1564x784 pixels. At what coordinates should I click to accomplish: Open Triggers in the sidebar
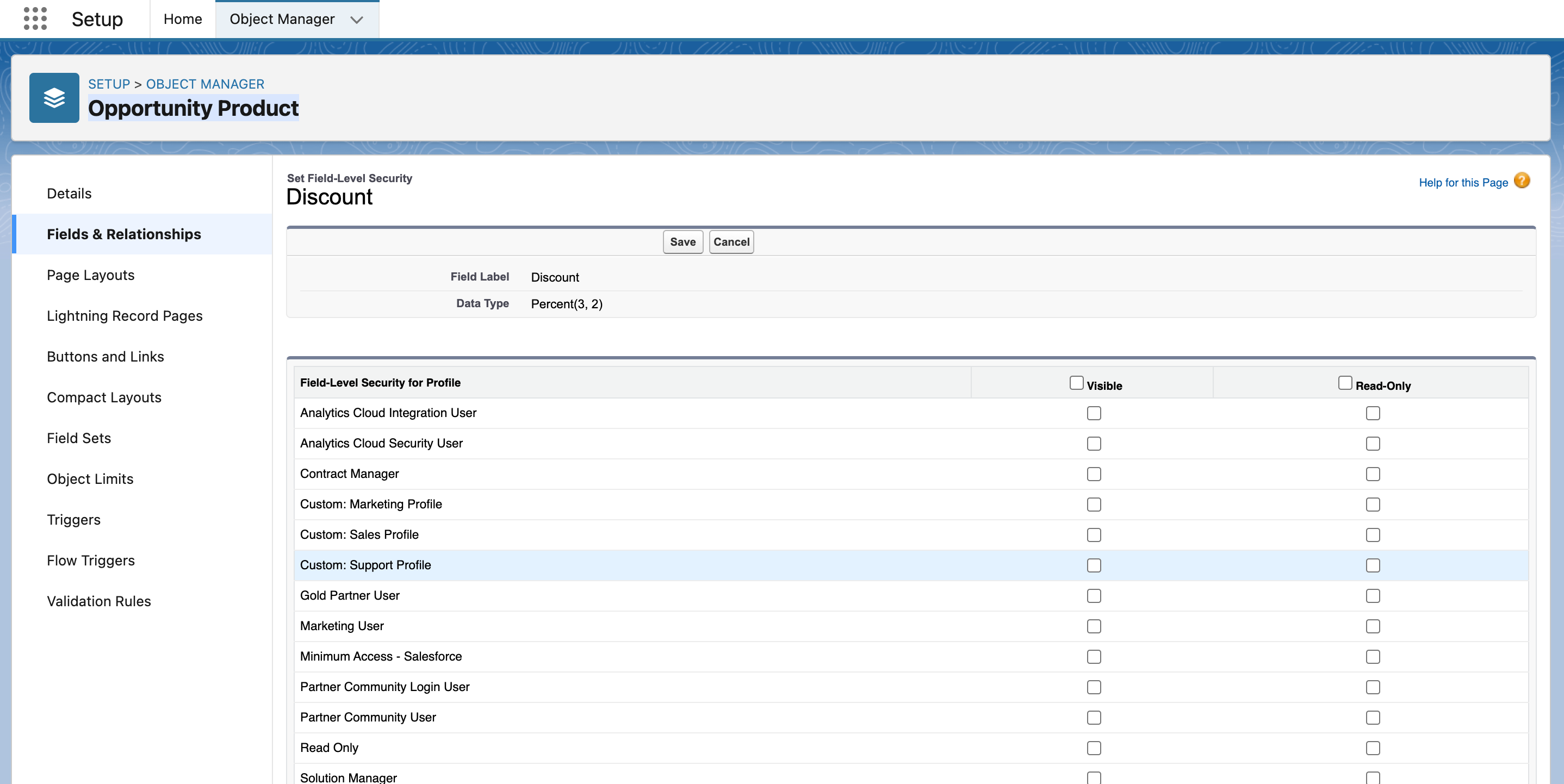point(73,519)
